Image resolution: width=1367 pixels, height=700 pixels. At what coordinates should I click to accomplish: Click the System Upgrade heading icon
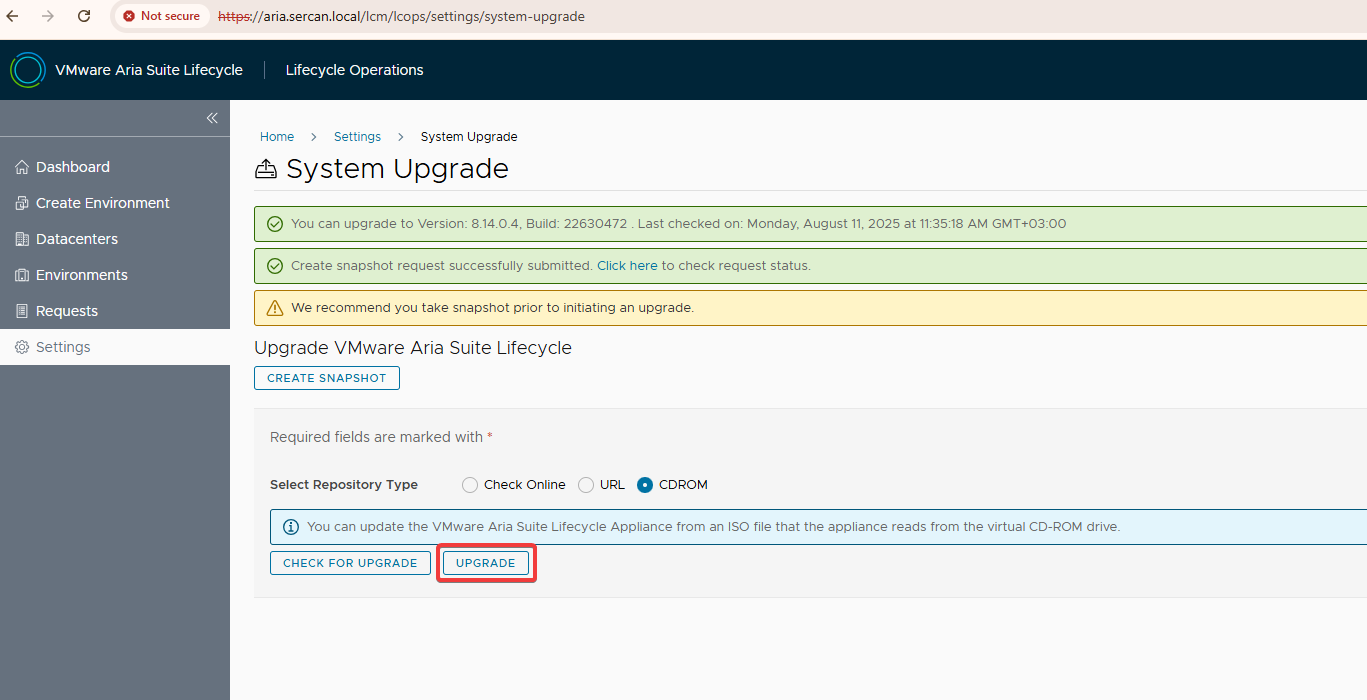[266, 169]
